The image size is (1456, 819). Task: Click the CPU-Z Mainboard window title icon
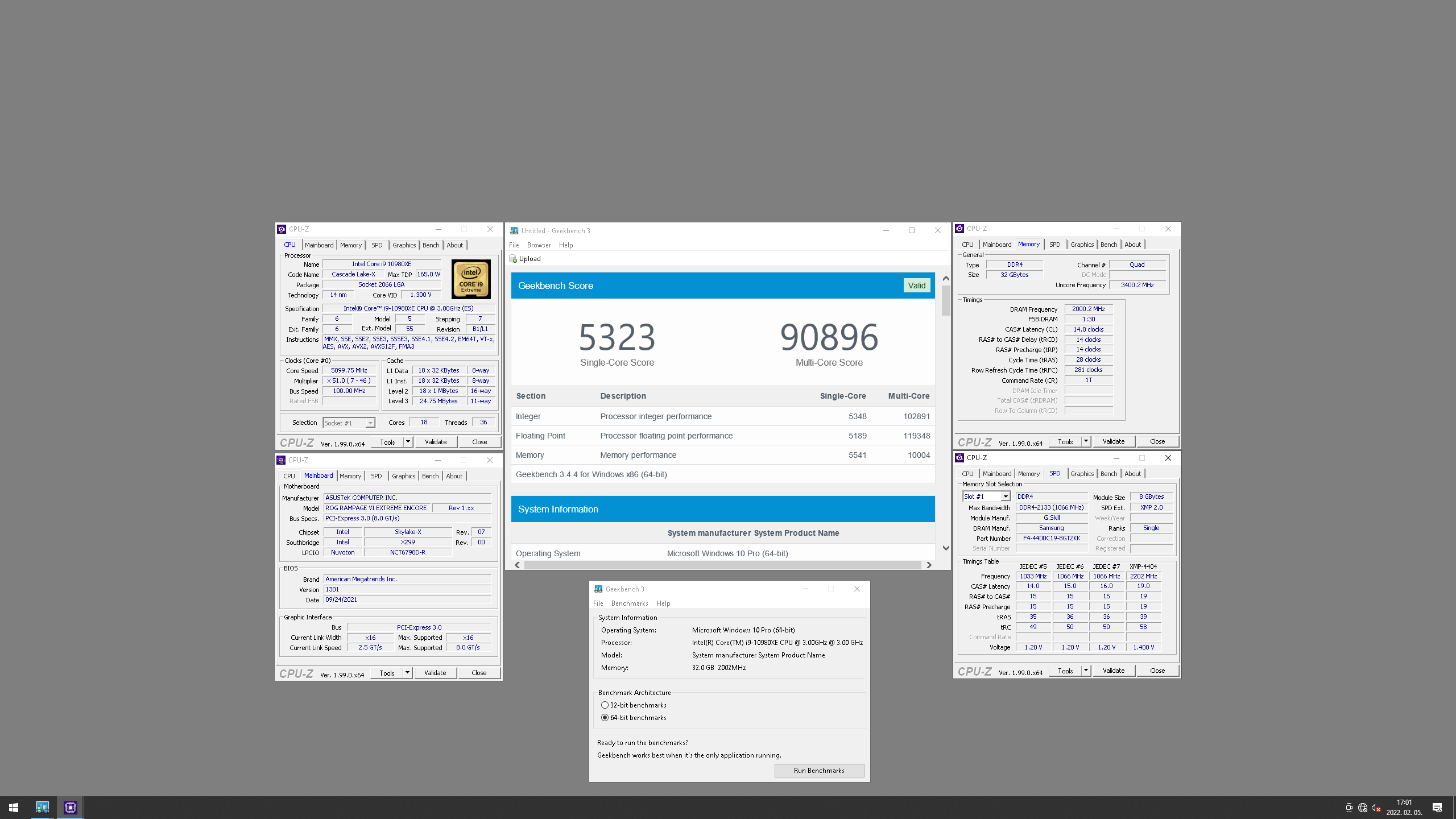(x=281, y=460)
